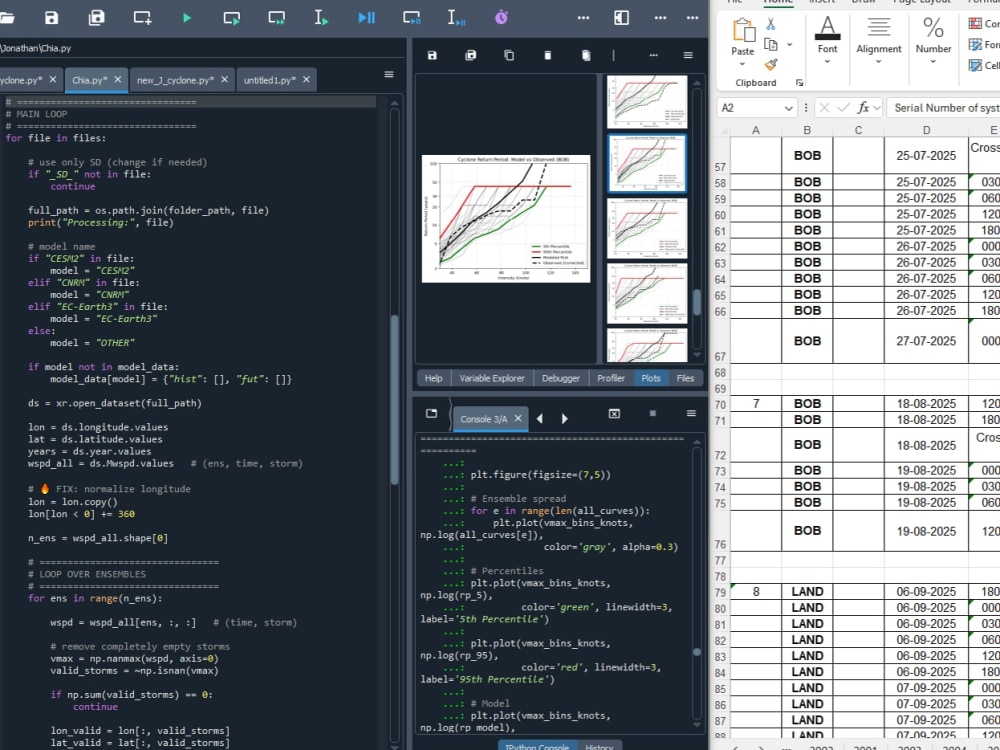Select third plot thumbnail in Plots pane

[647, 228]
